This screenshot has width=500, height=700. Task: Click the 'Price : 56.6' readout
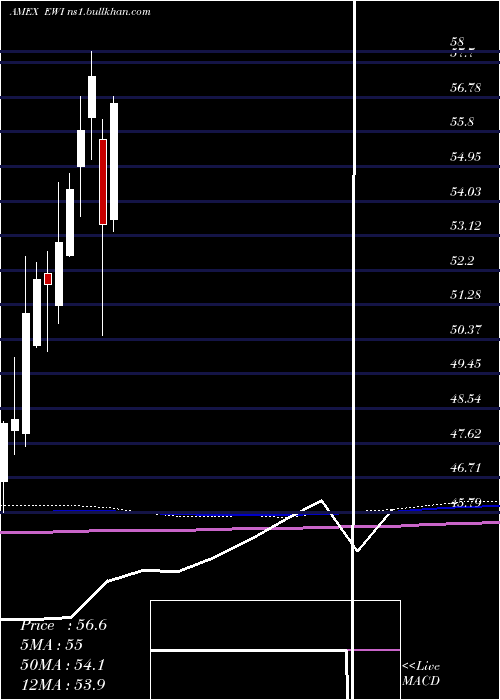tap(63, 625)
